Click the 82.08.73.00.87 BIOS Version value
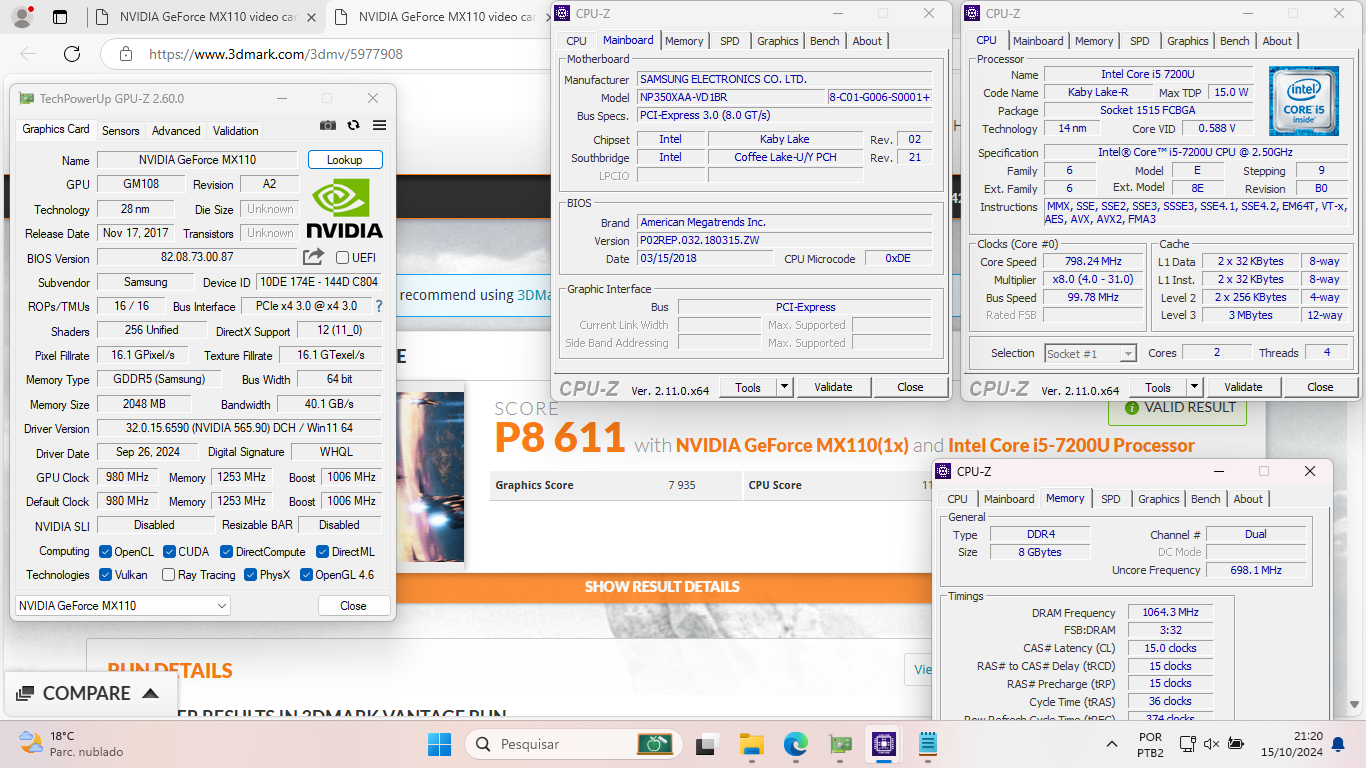Image resolution: width=1366 pixels, height=768 pixels. (197, 258)
